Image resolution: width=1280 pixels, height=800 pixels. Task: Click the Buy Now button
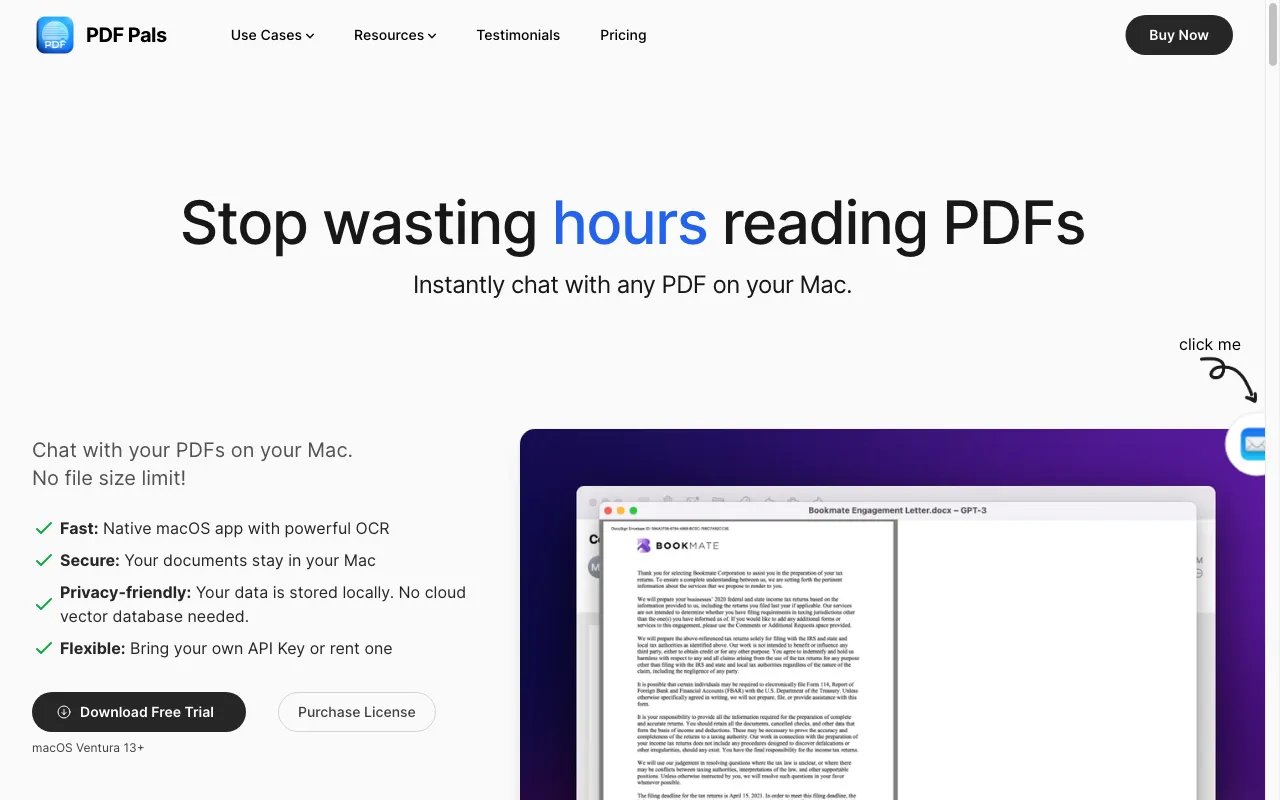pos(1179,35)
